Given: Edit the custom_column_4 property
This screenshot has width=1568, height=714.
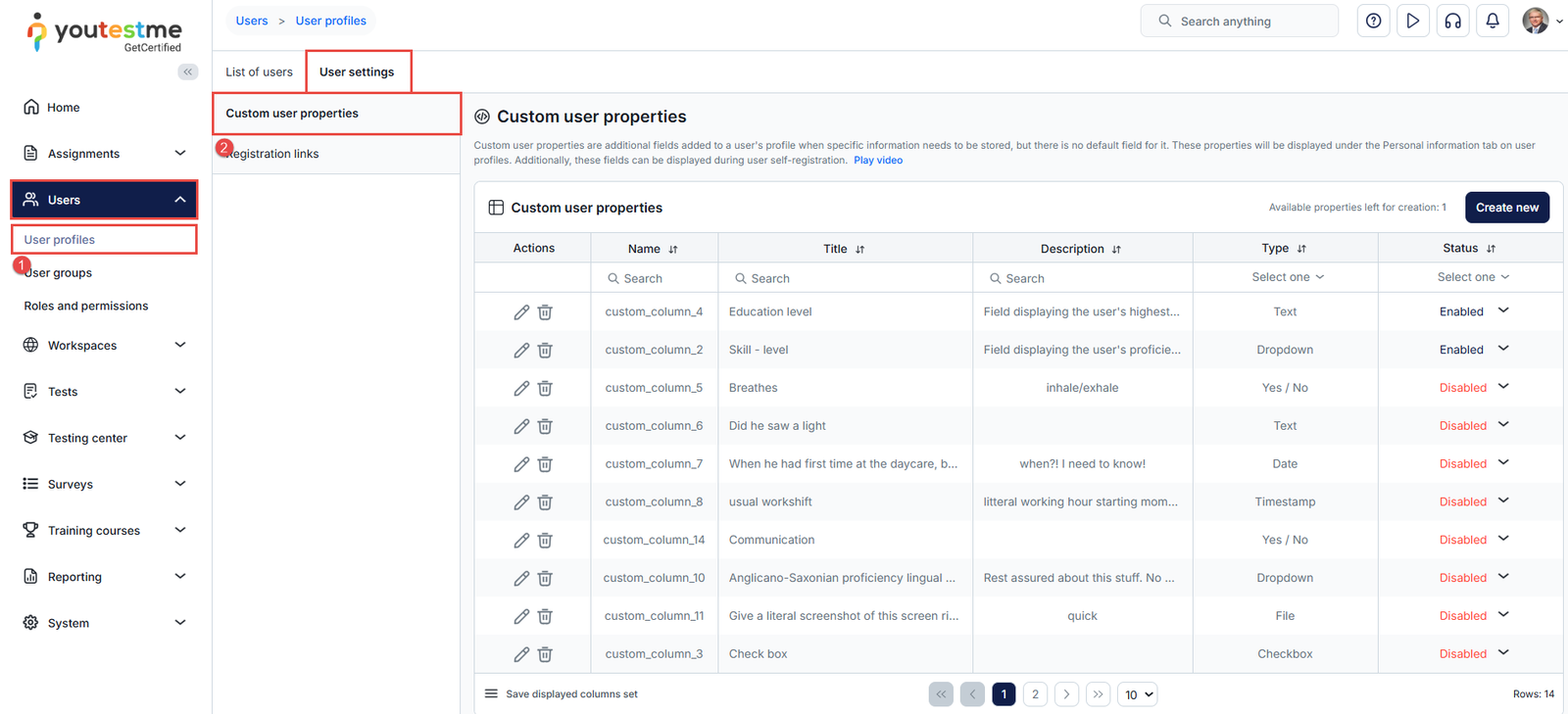Looking at the screenshot, I should click(x=521, y=312).
